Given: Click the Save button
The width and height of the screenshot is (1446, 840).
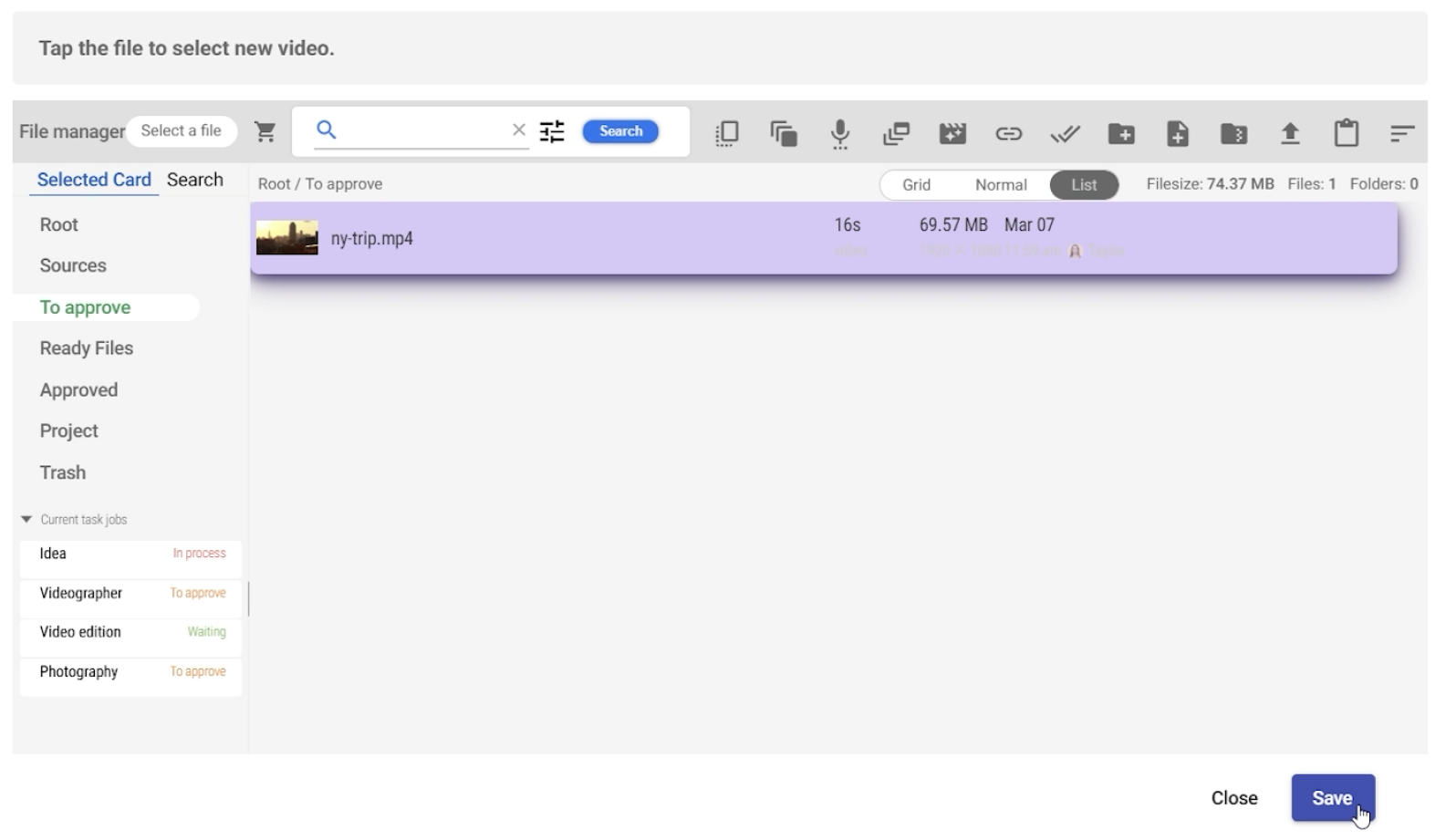Looking at the screenshot, I should point(1332,798).
